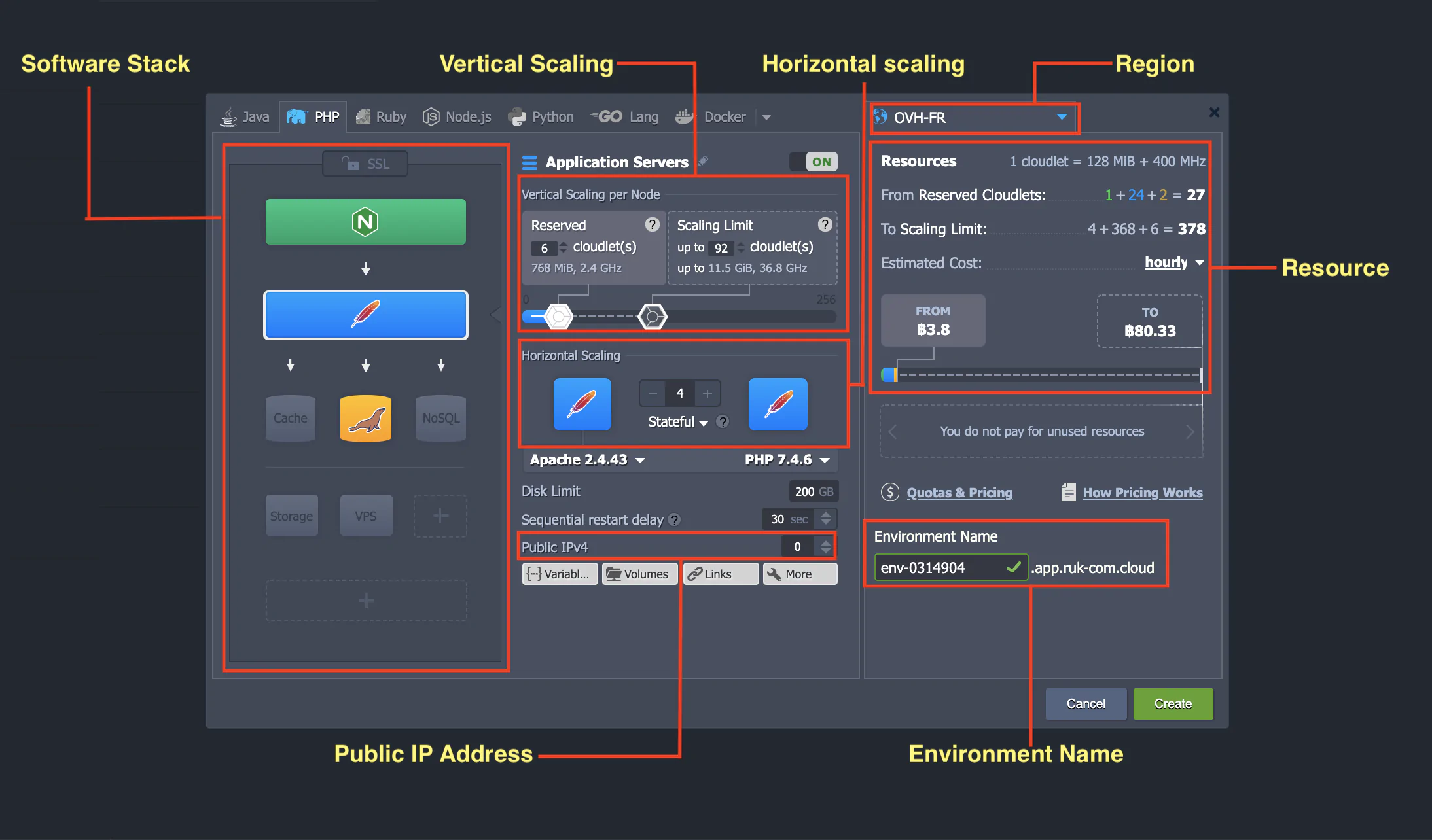Adjust the Scaling Limit cloudlets stepper
The width and height of the screenshot is (1432, 840).
(x=741, y=248)
